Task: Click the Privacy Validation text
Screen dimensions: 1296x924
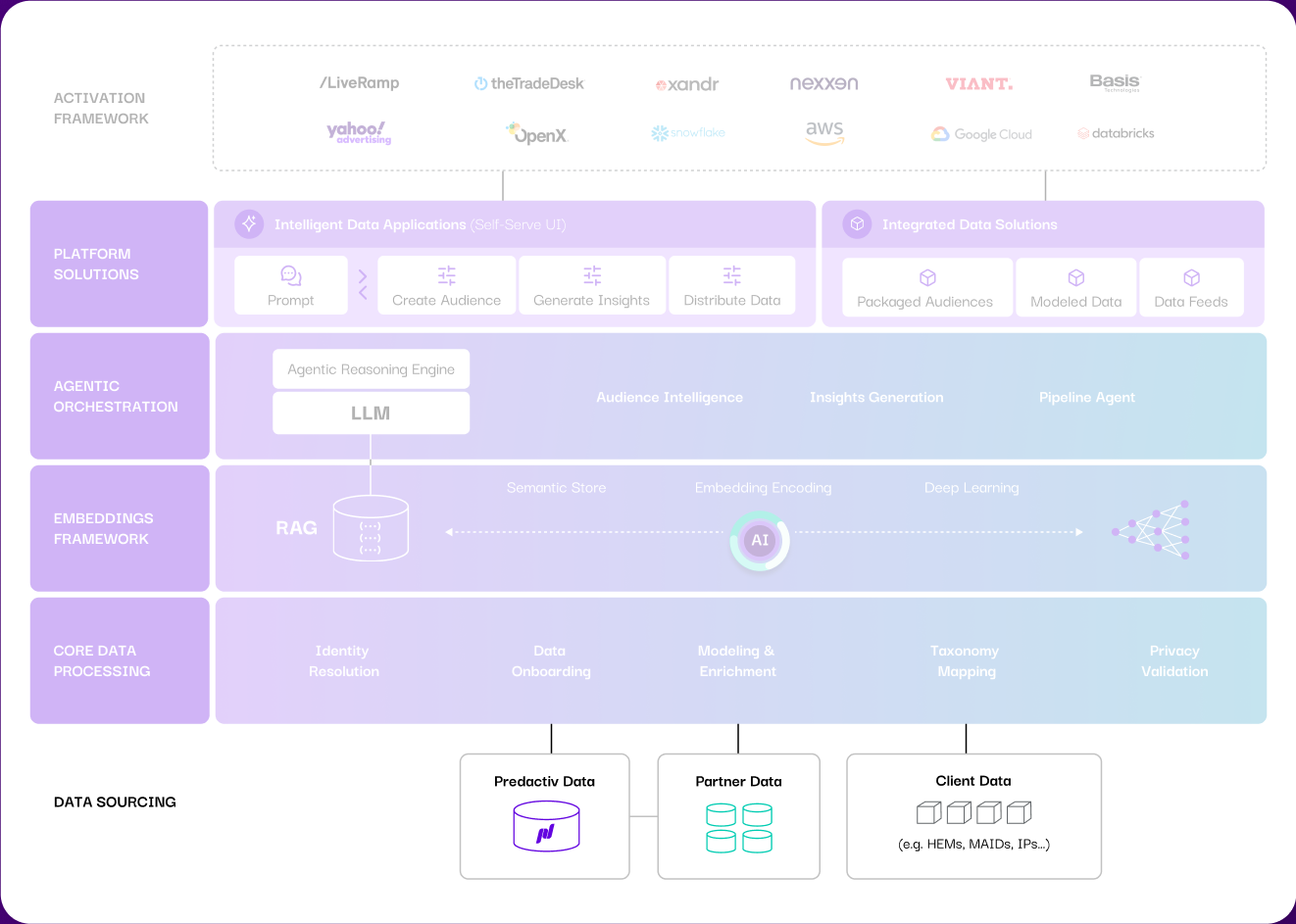Action: 1174,660
